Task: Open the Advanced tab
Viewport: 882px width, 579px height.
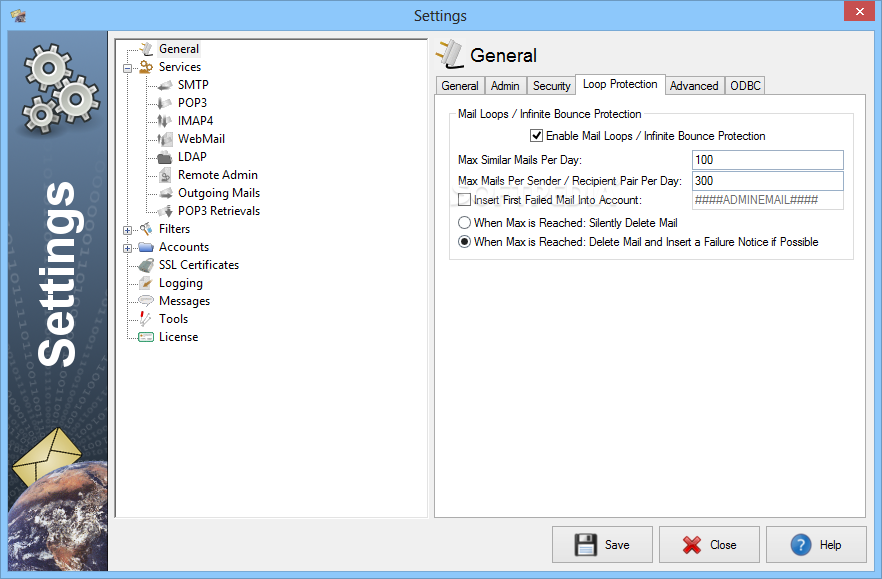Action: point(694,86)
